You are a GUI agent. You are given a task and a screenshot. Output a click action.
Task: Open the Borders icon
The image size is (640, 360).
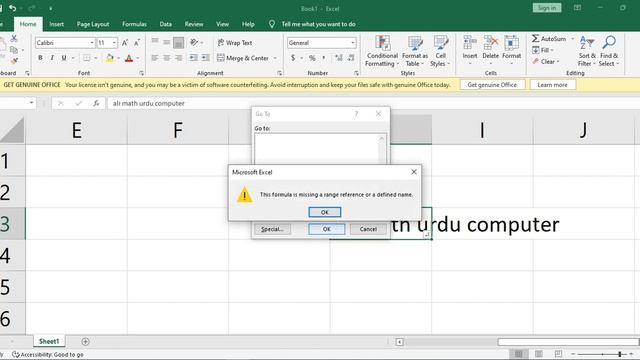click(x=87, y=58)
